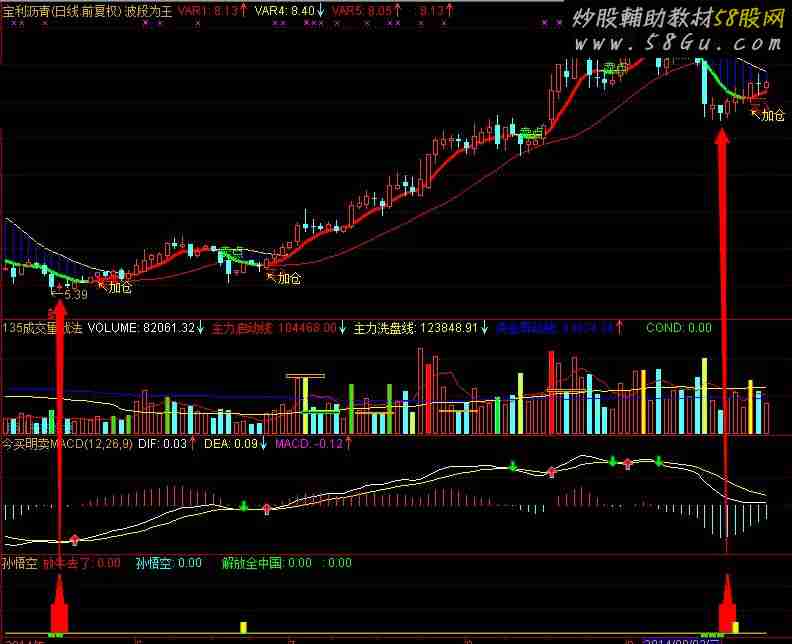Open the 135成交量战法 indicator label
This screenshot has width=792, height=644.
click(x=42, y=328)
